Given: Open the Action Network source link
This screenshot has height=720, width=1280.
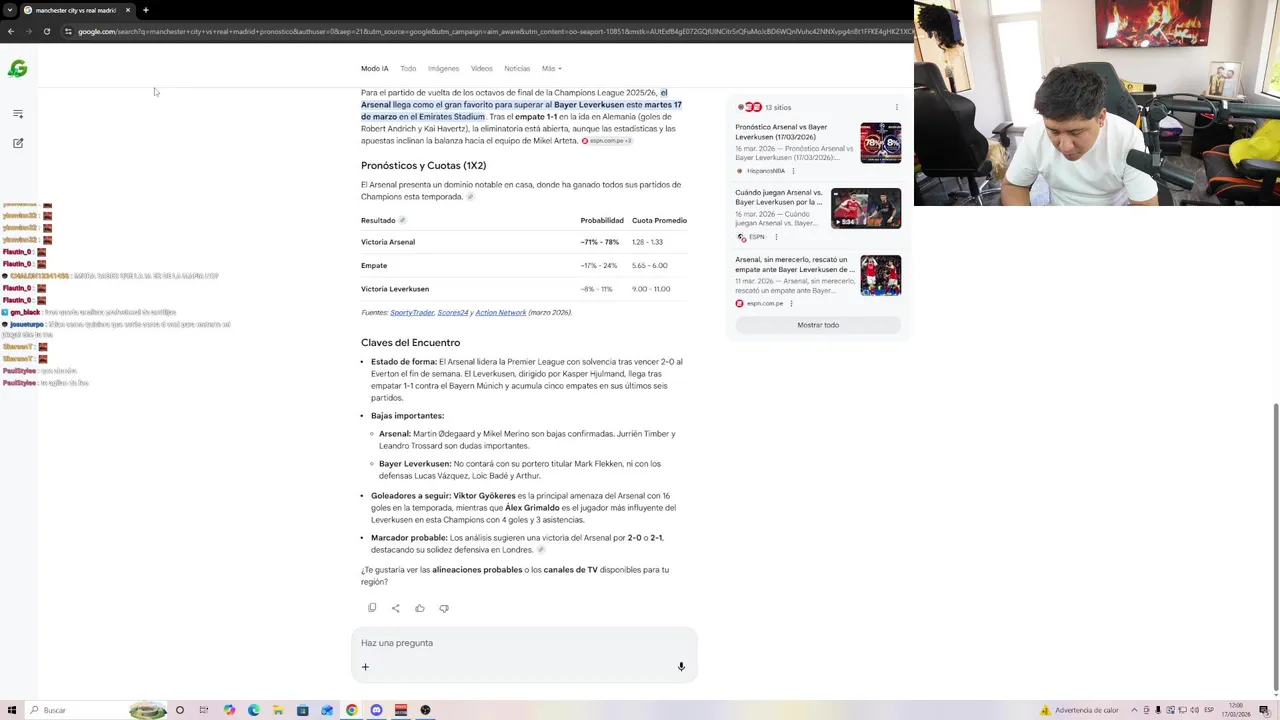Looking at the screenshot, I should [x=501, y=312].
